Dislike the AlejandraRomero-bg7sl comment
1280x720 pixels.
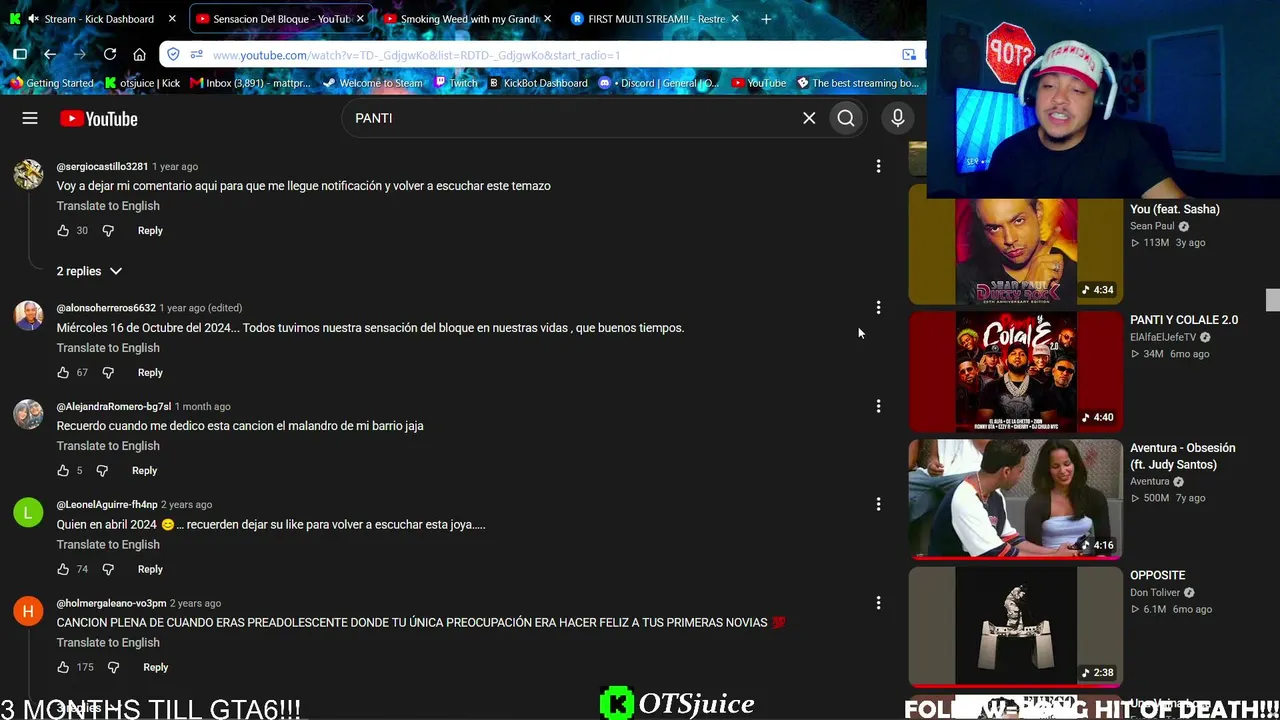102,470
